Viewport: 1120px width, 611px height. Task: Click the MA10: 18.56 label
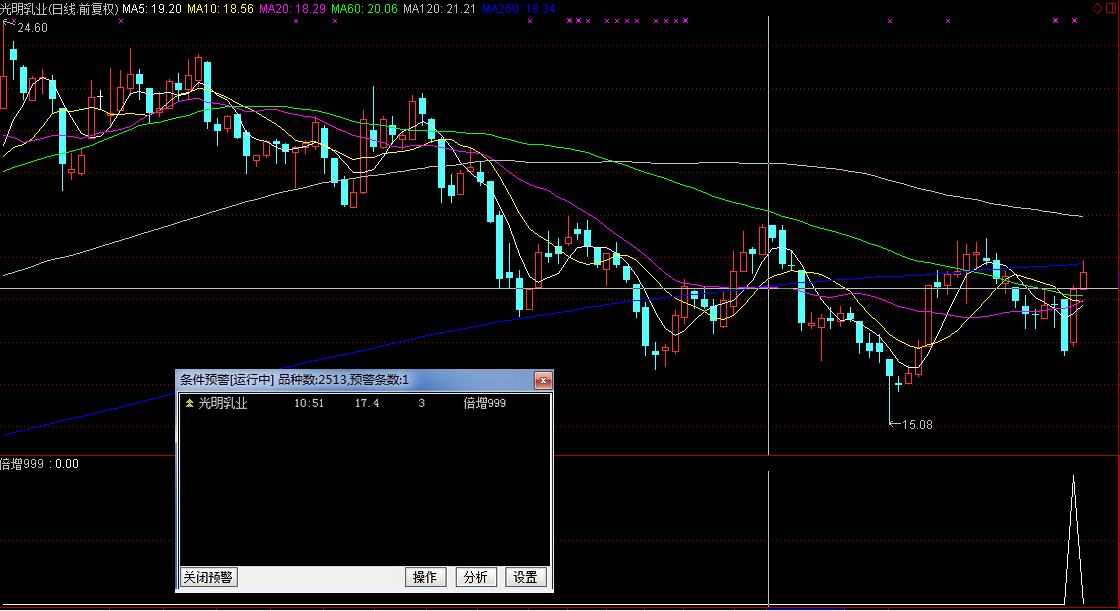tap(220, 9)
